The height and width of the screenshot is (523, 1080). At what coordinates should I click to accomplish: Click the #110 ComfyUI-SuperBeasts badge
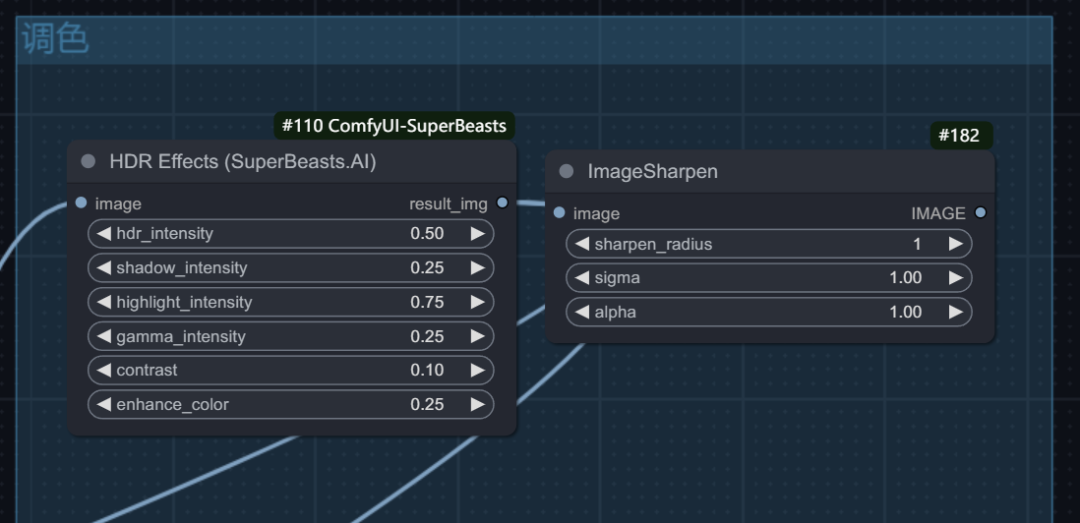point(394,126)
